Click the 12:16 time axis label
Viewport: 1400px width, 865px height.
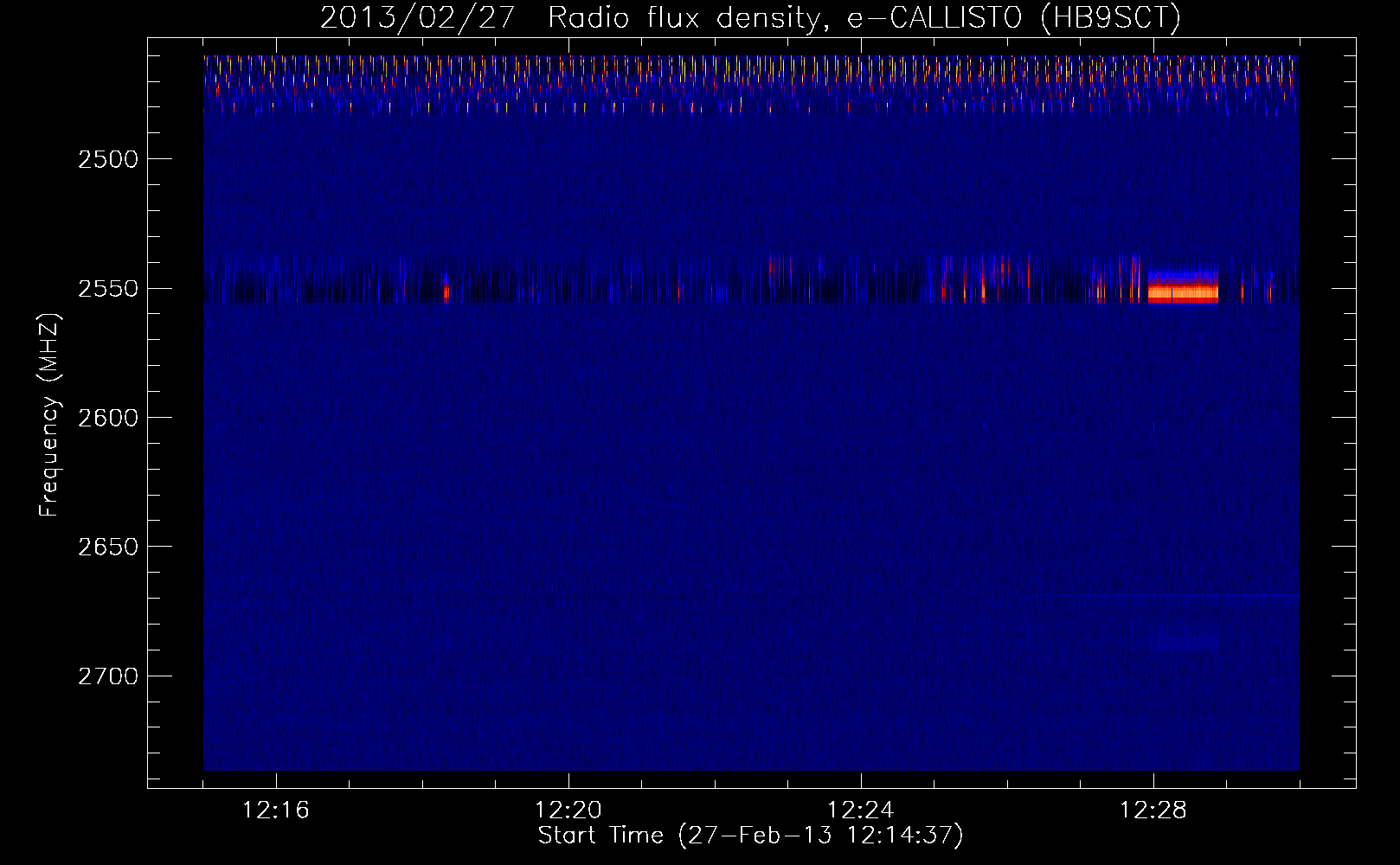click(x=276, y=811)
